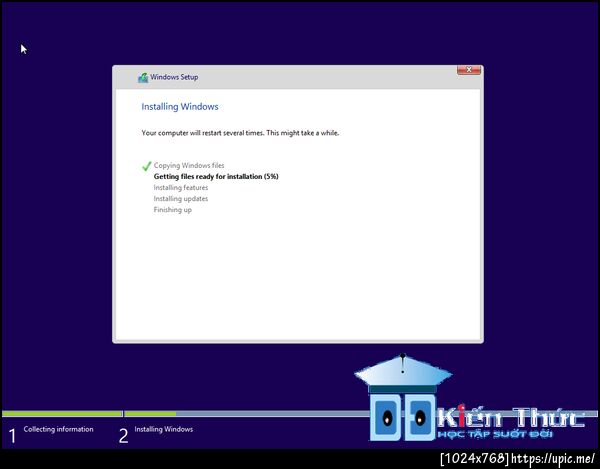
Task: Click the green checkmark beside Copying Windows files
Action: pos(147,166)
